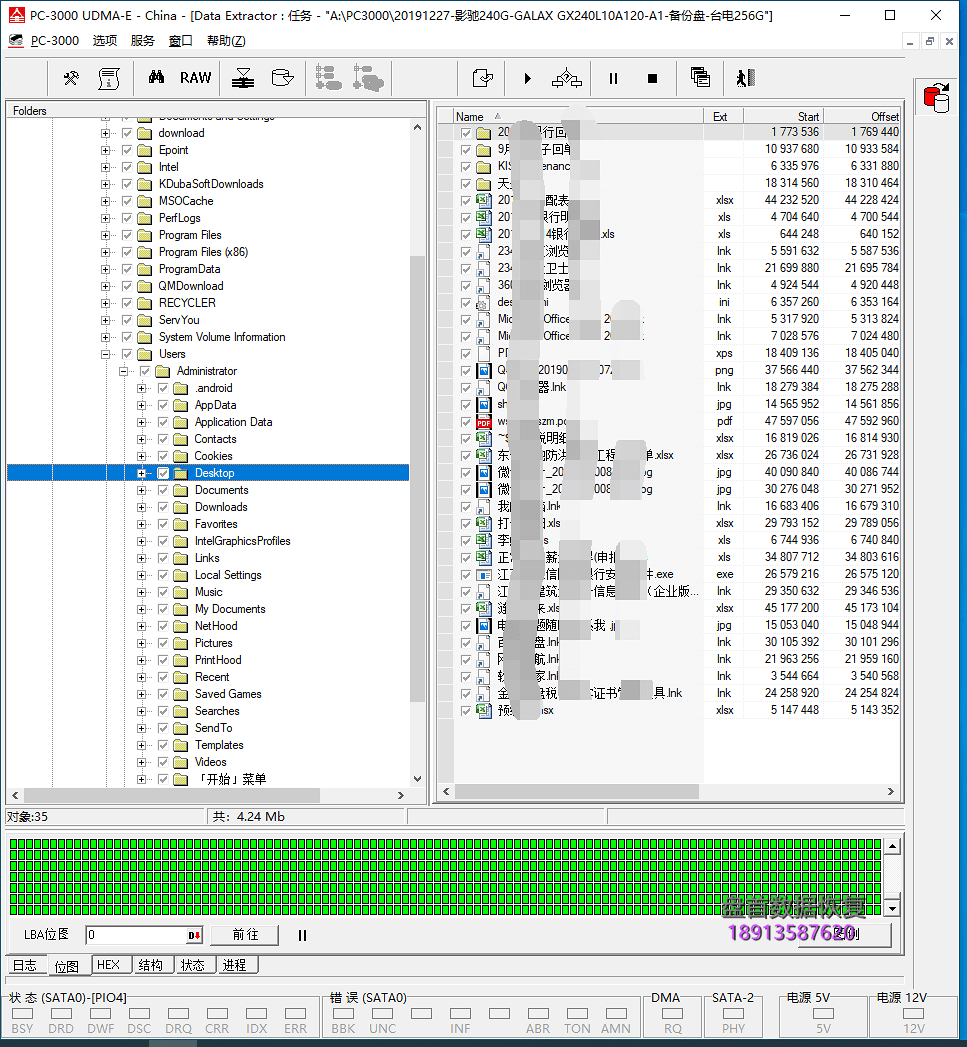
Task: Stop the task with the toolbar stop button
Action: point(652,79)
